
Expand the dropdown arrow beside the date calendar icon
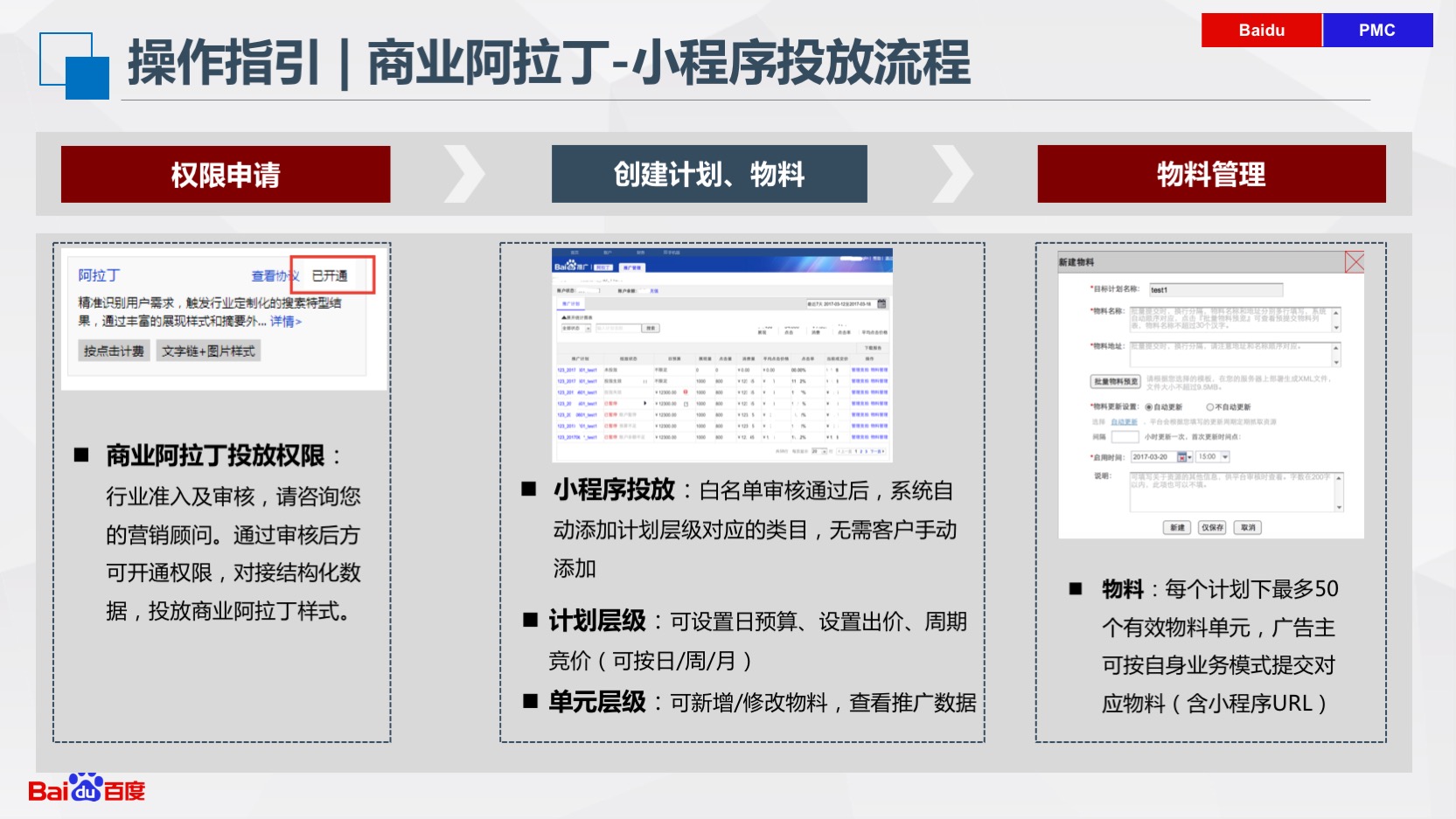1189,457
